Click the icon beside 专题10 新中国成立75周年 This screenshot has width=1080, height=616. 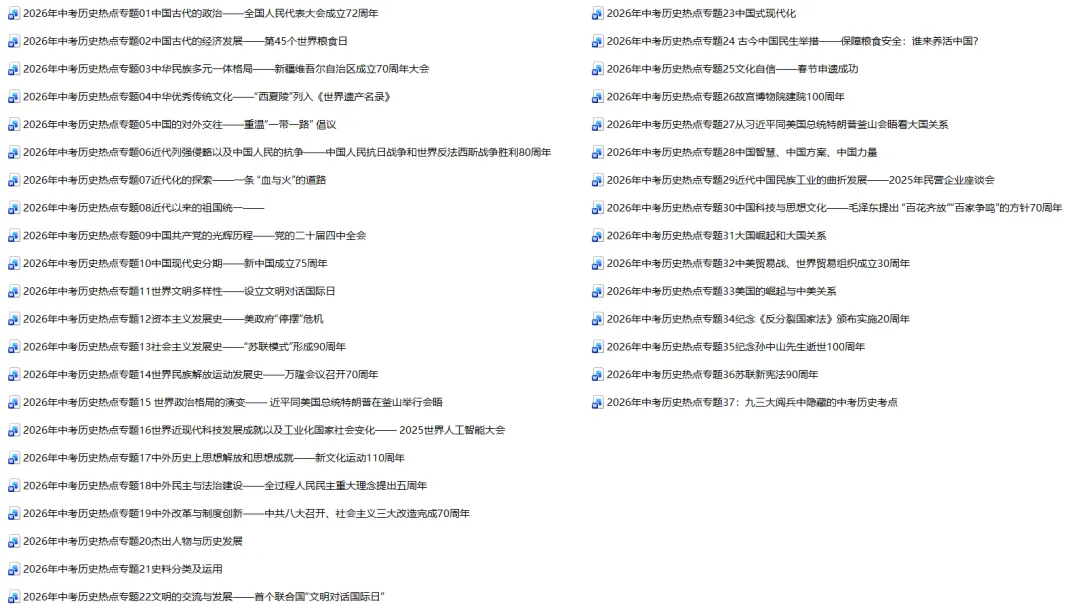click(14, 264)
